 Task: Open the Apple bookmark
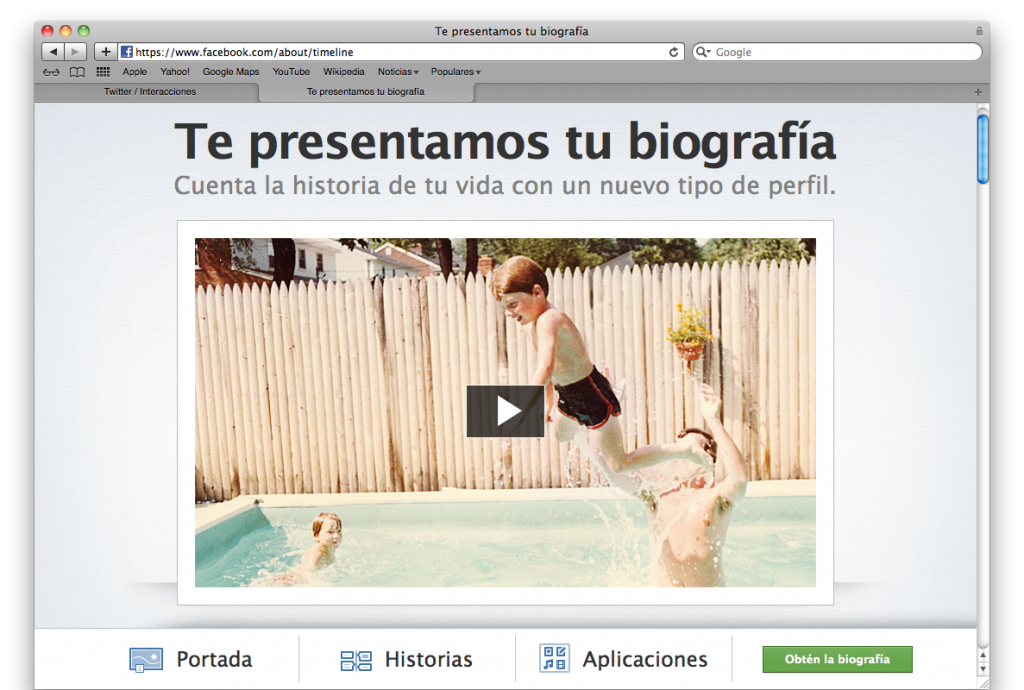pos(135,72)
